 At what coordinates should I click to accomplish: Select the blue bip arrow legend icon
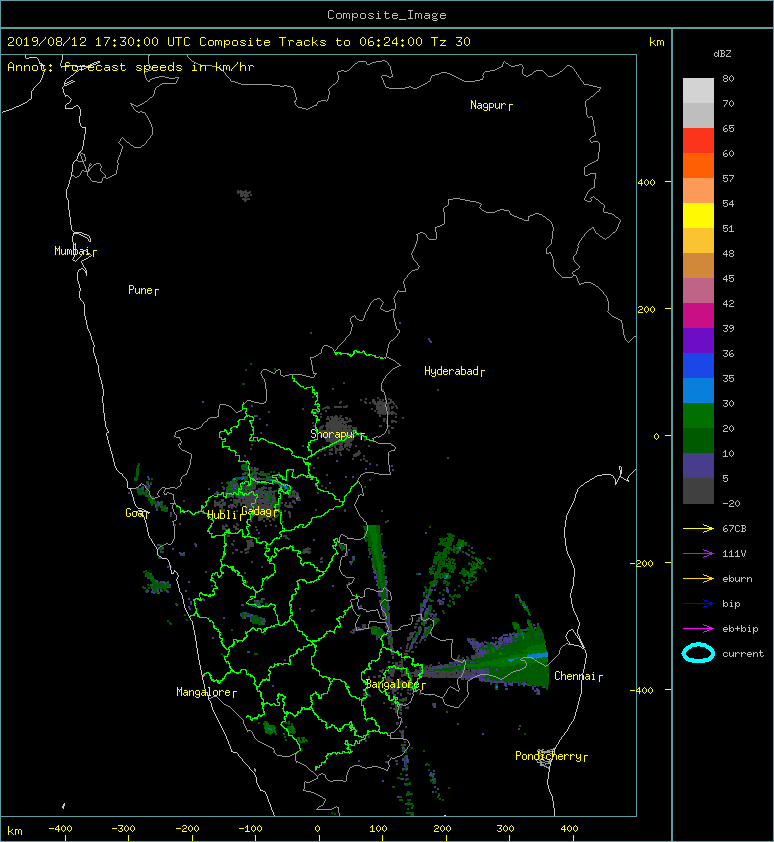[698, 604]
